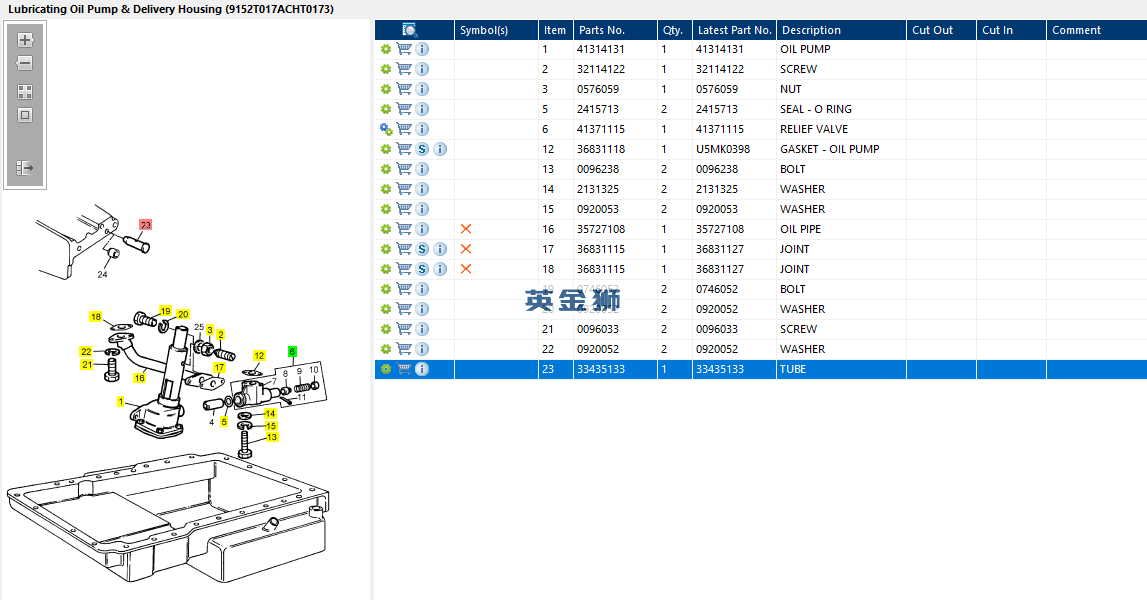This screenshot has height=600, width=1147.
Task: Click supersession S icon for GASKET - OIL PUMP
Action: 422,149
